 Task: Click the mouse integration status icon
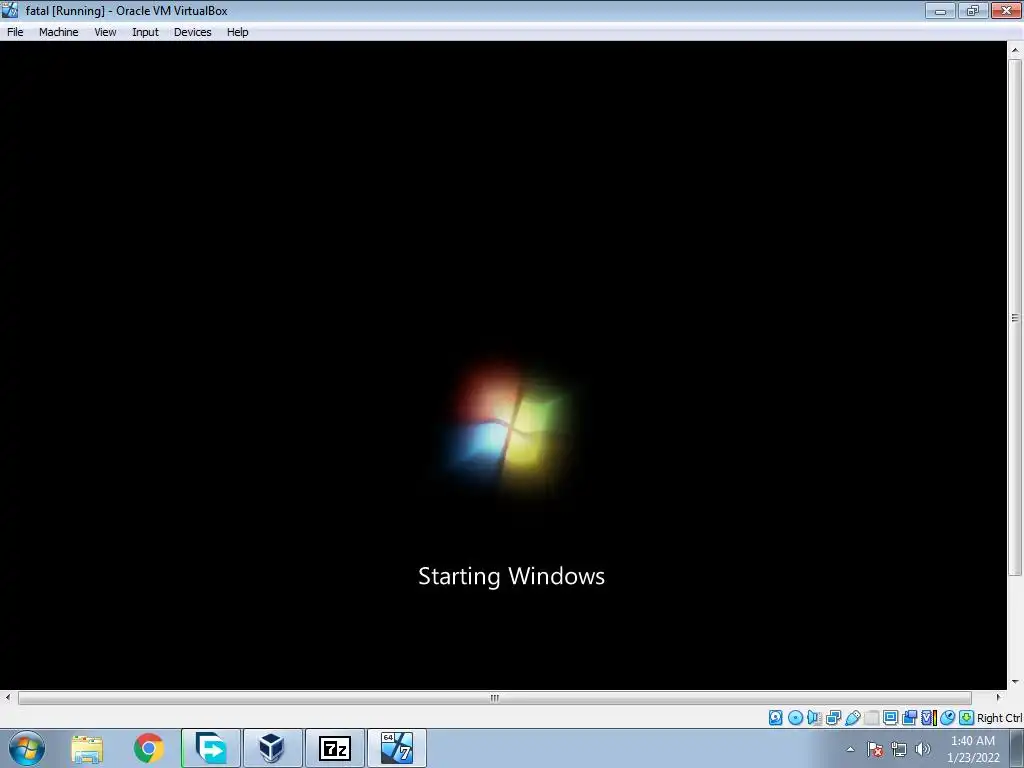(948, 718)
